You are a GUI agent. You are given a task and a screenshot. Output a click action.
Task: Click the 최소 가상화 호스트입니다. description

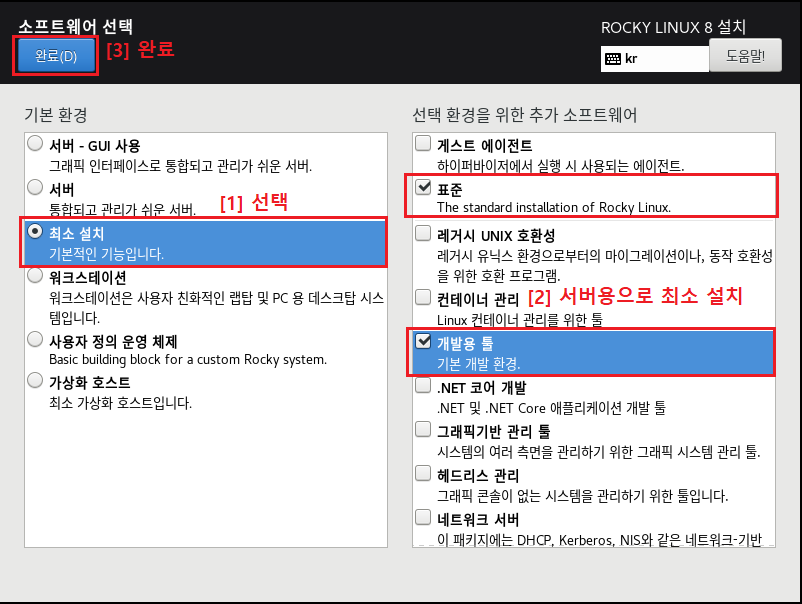pos(121,404)
